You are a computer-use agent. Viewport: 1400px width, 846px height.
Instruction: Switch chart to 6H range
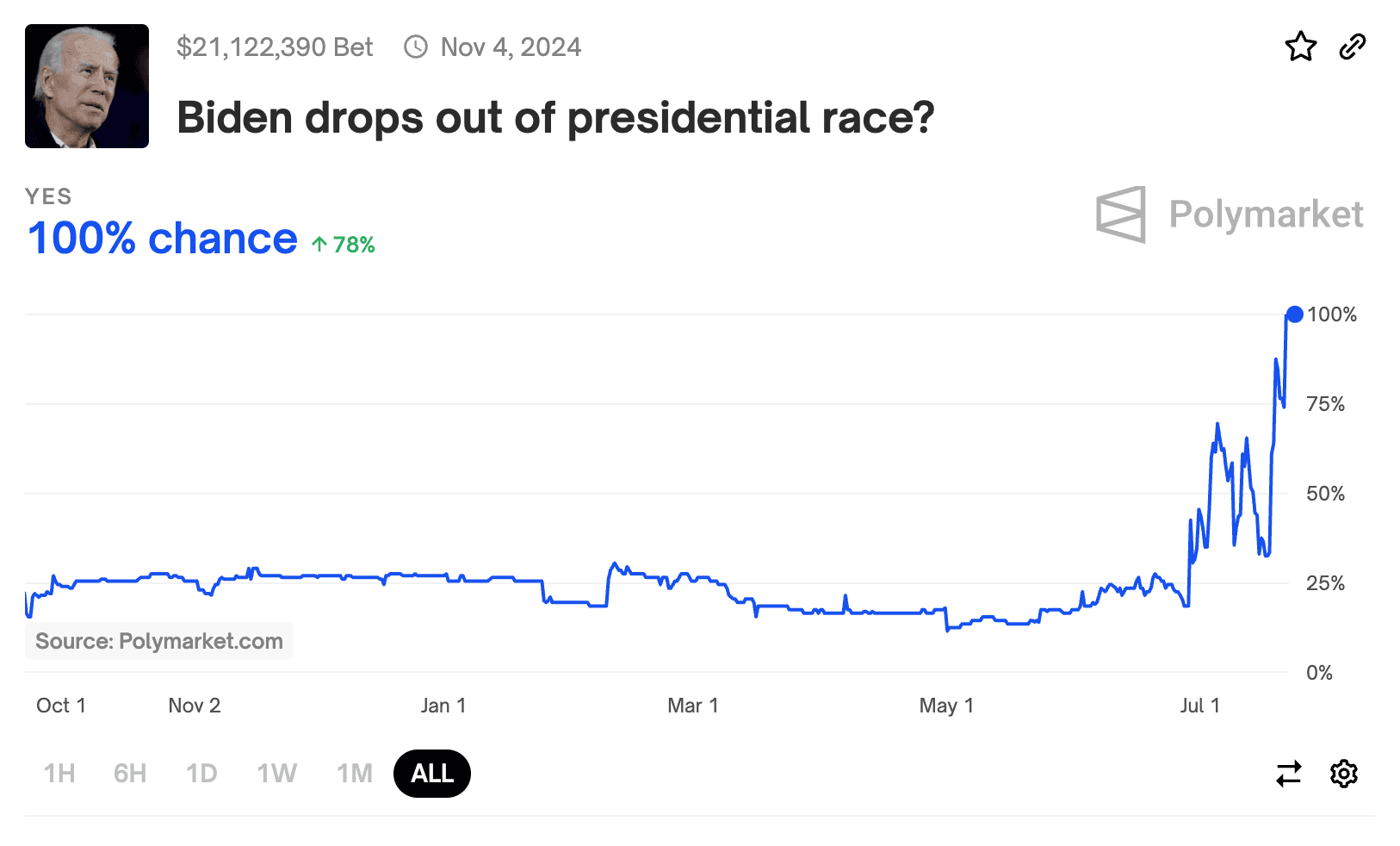tap(130, 774)
